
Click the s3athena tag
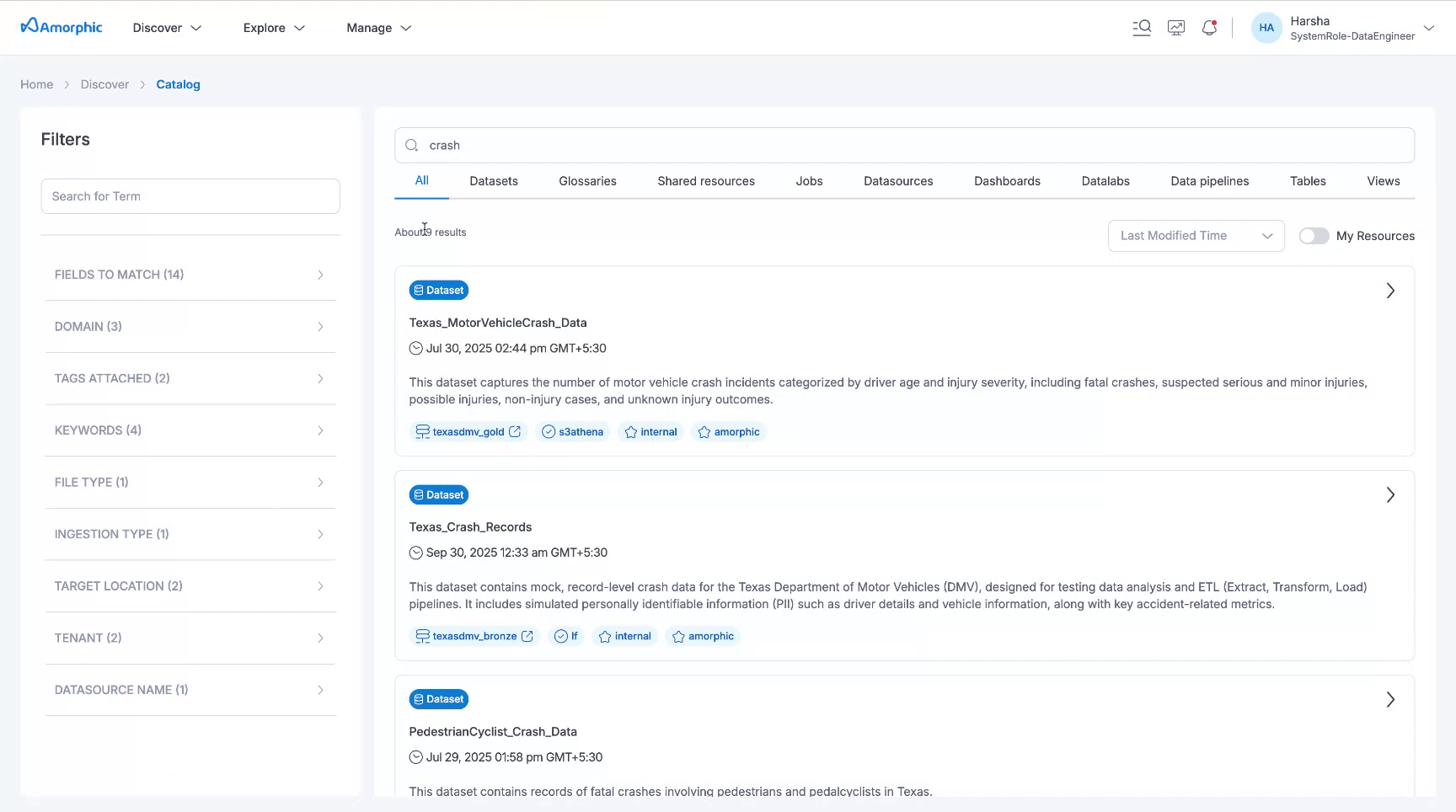(x=573, y=431)
